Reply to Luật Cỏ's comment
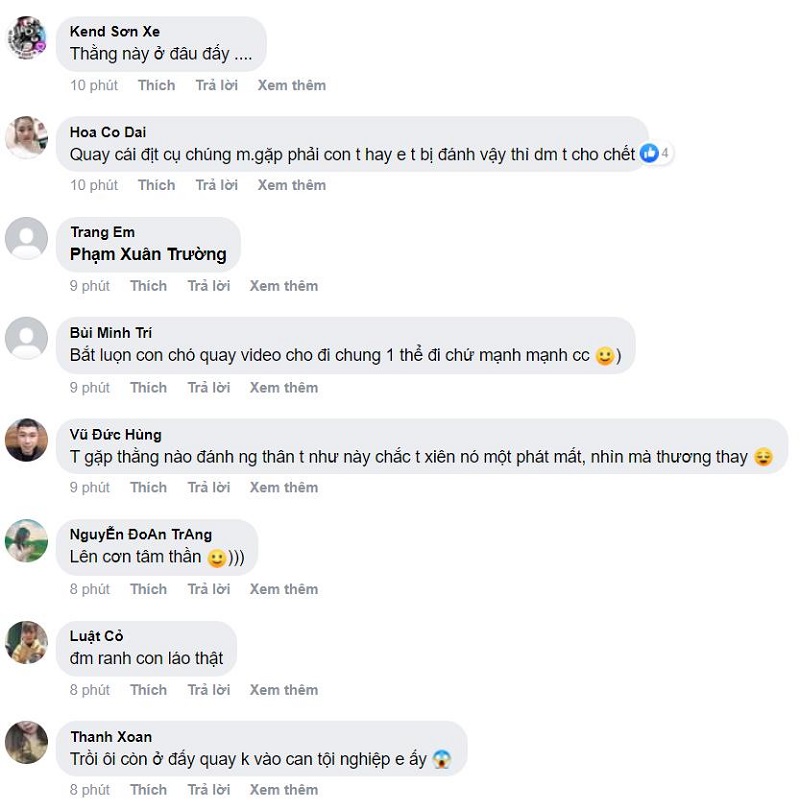Screen dimensions: 800x810 pos(209,690)
